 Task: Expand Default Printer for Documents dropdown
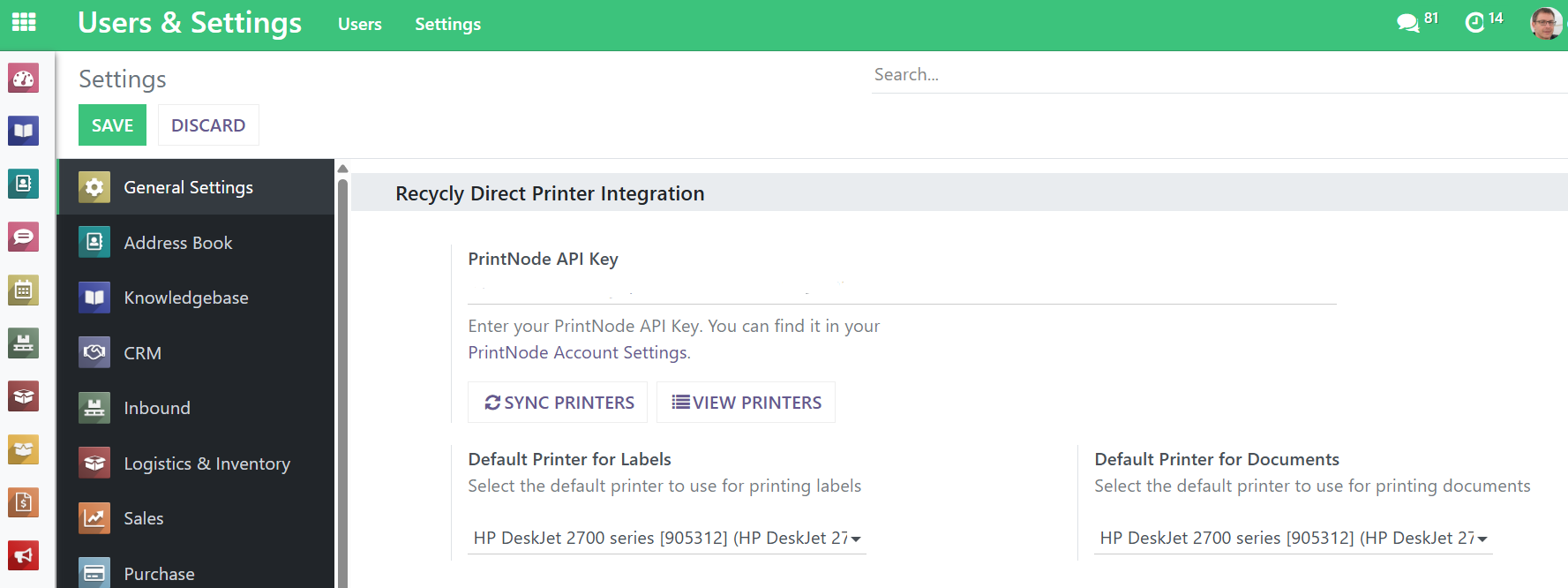[1294, 538]
